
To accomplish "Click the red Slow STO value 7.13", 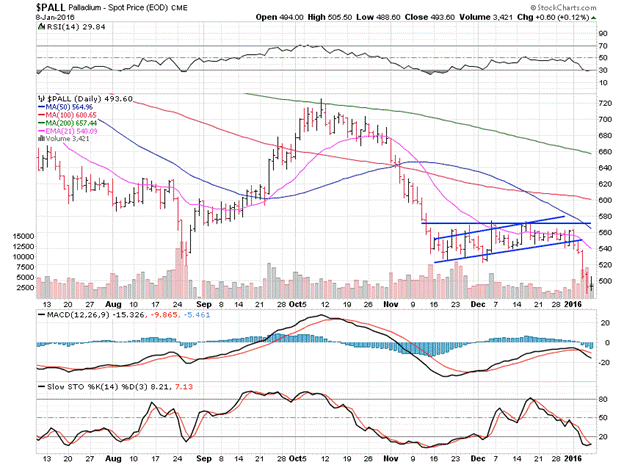I will [x=183, y=387].
